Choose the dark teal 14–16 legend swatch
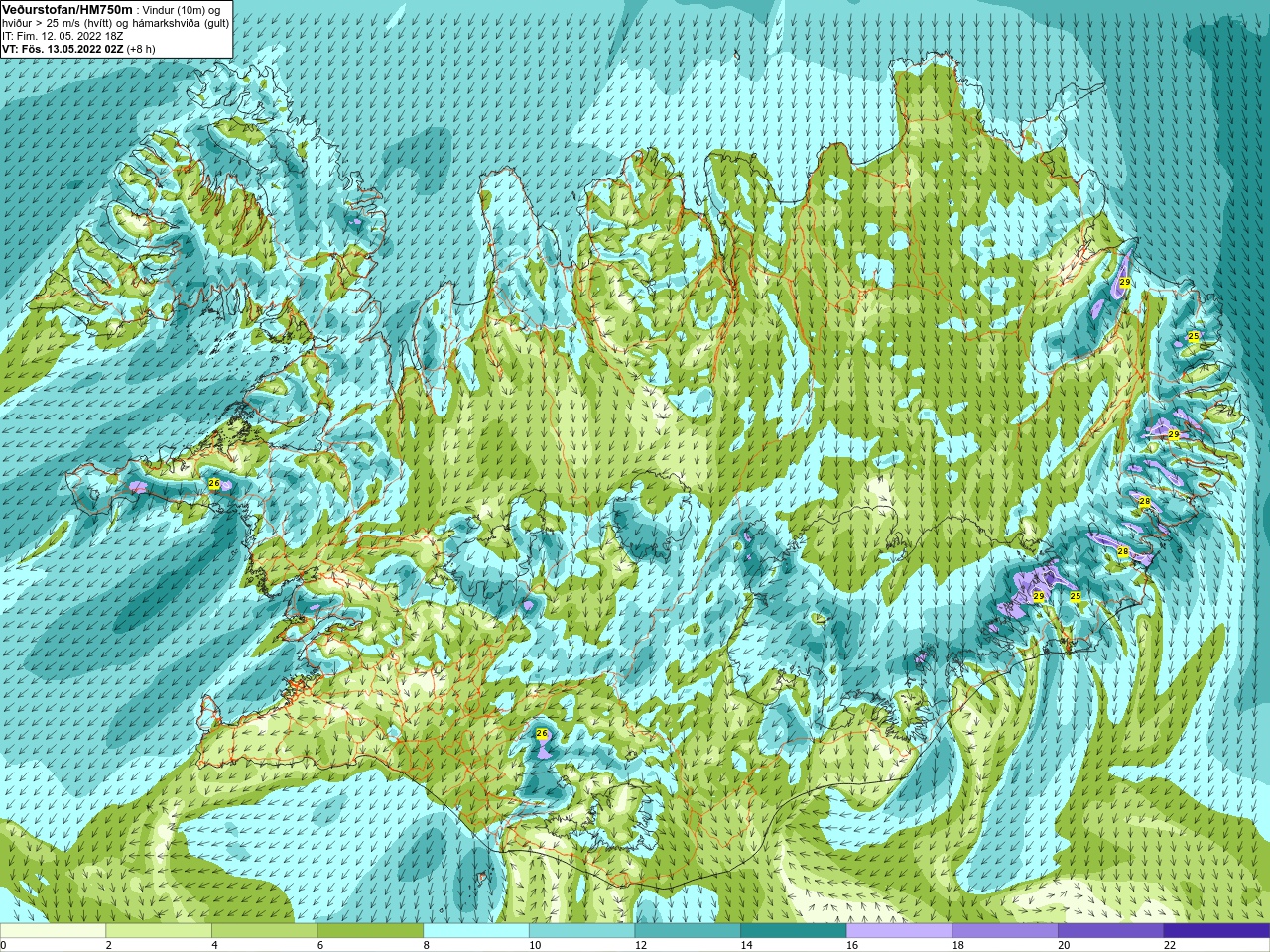1270x952 pixels. coord(794,931)
